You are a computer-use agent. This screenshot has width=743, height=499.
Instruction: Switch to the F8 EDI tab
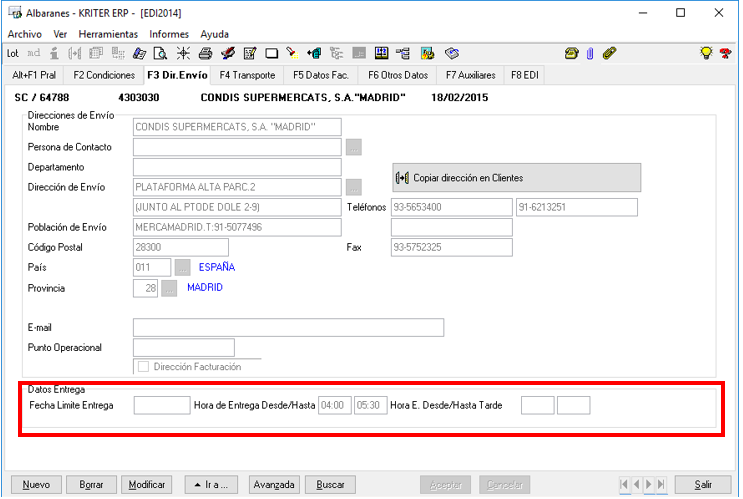525,75
